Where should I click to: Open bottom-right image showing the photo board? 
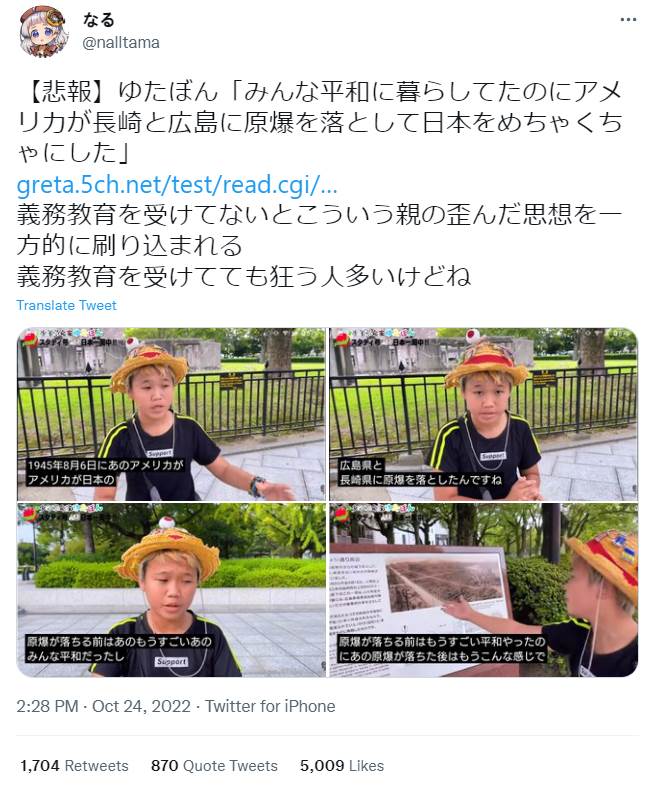click(x=484, y=590)
